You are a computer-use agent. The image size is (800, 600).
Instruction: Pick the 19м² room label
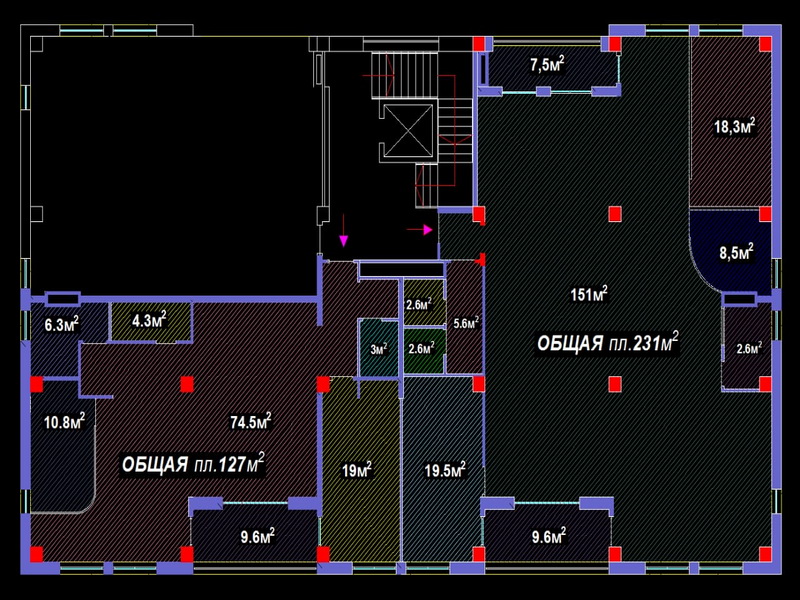pos(357,470)
